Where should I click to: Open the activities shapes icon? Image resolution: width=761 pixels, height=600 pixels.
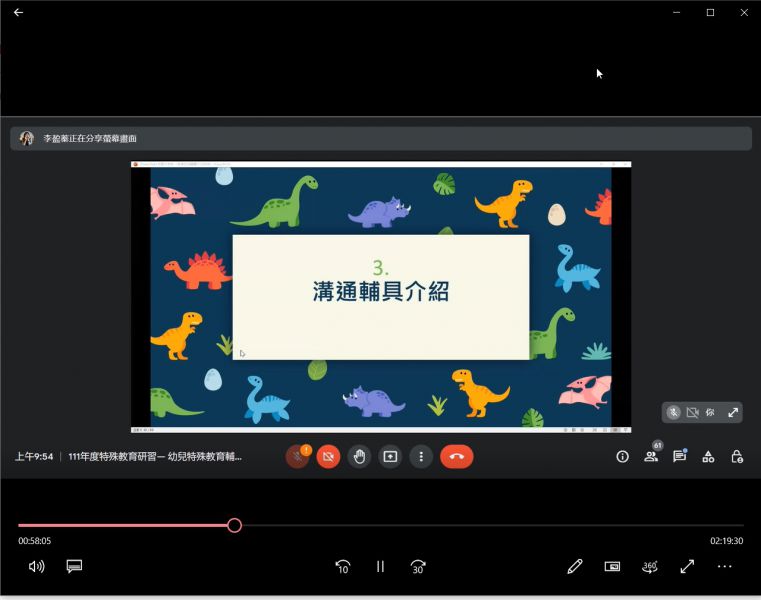[708, 456]
